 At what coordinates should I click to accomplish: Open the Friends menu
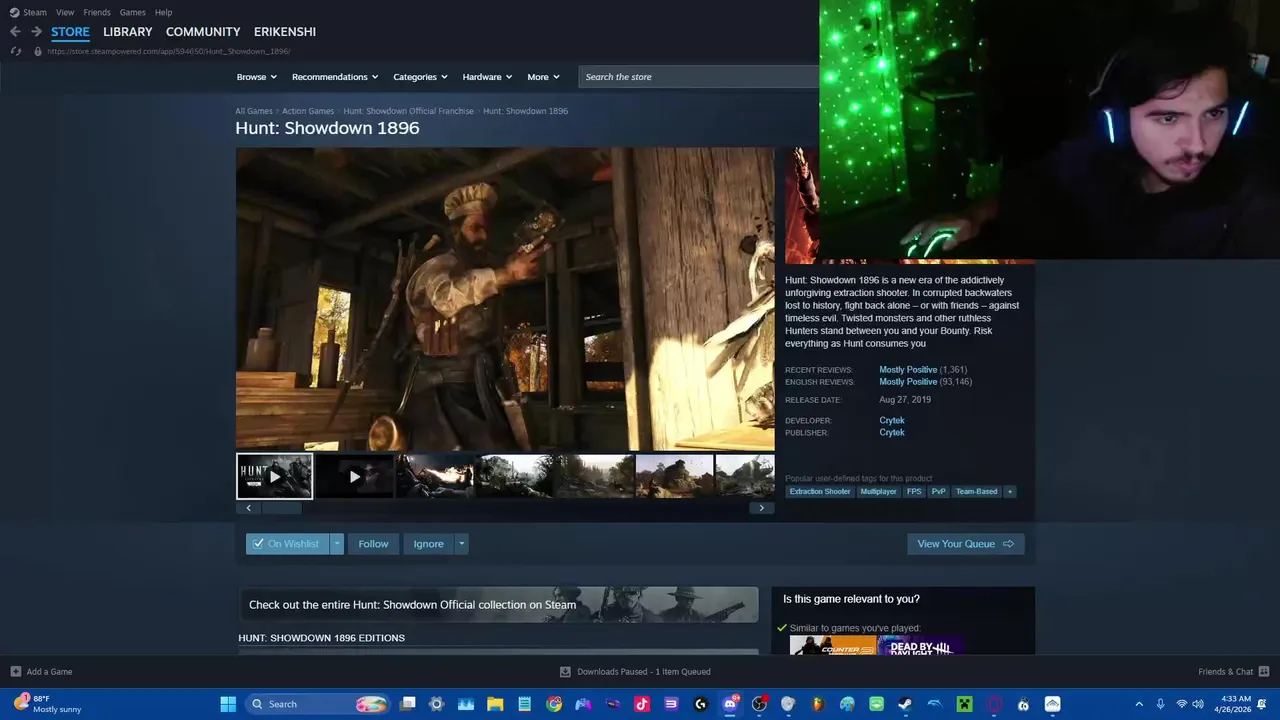tap(97, 12)
